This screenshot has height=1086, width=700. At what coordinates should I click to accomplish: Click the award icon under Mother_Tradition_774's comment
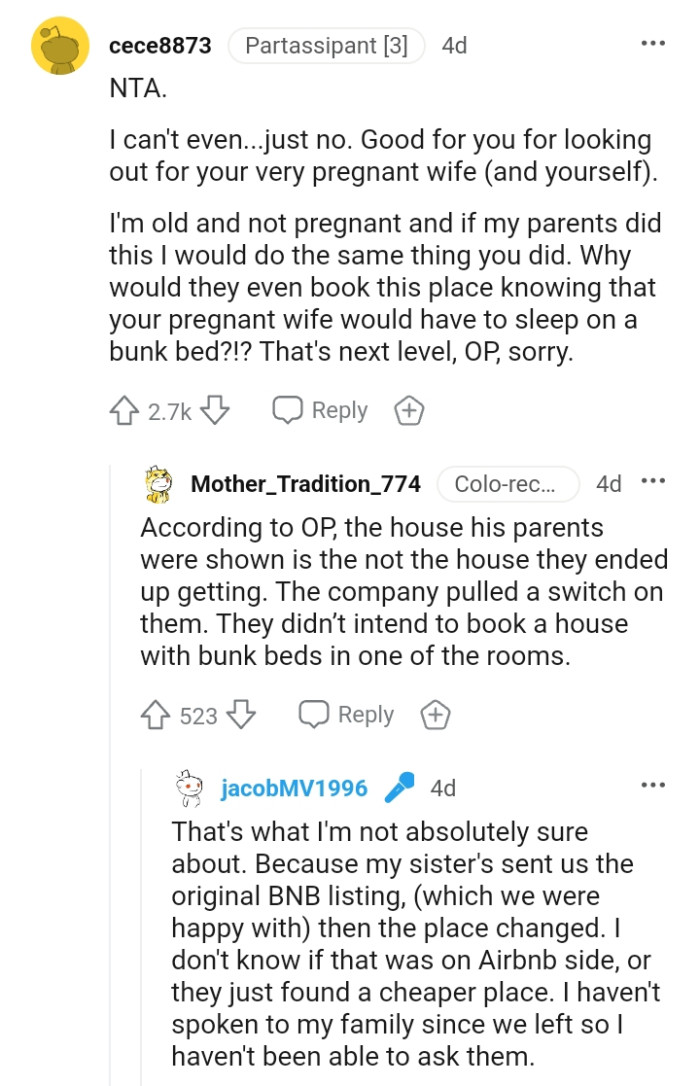tap(436, 715)
